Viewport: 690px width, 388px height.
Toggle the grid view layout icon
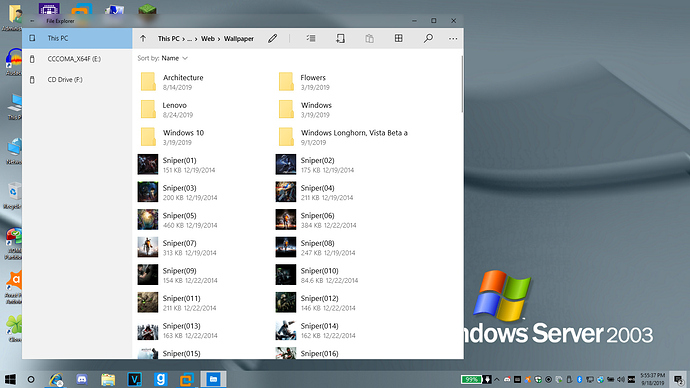pos(399,39)
